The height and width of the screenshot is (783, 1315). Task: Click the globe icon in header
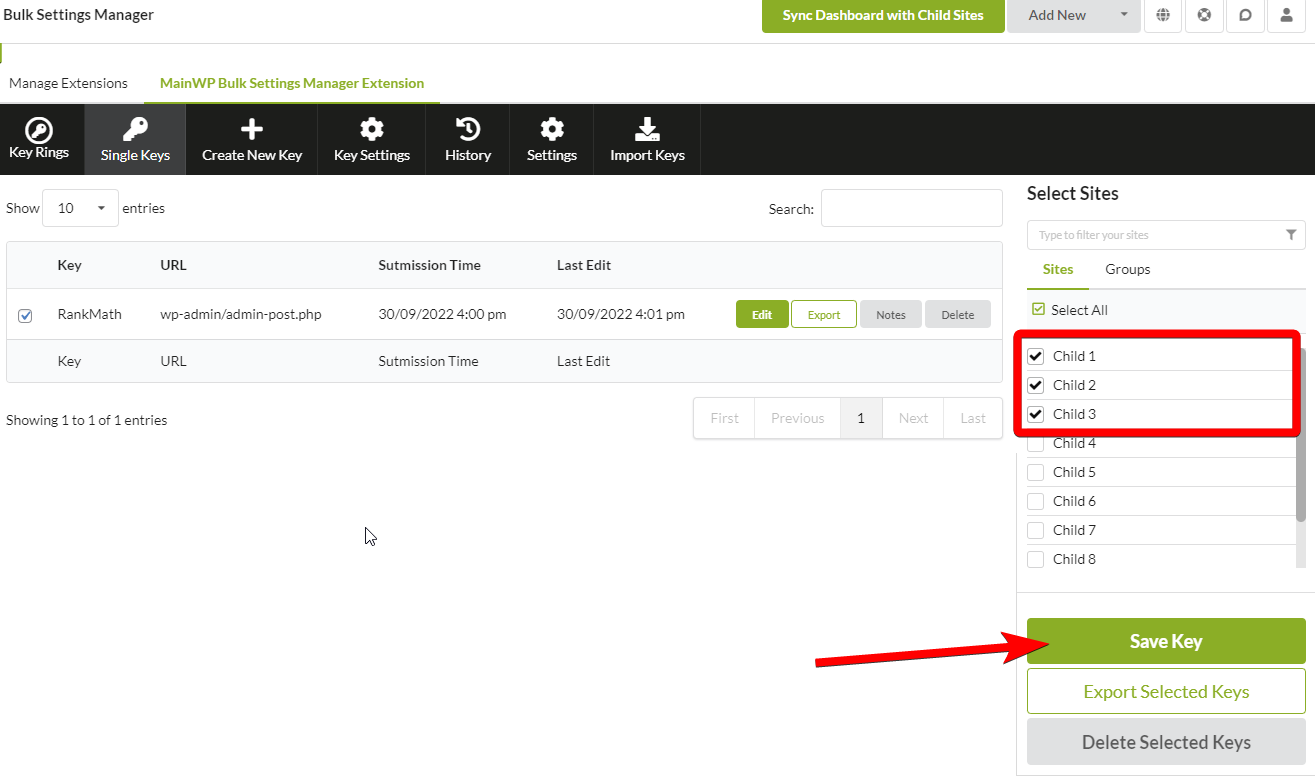[1163, 15]
